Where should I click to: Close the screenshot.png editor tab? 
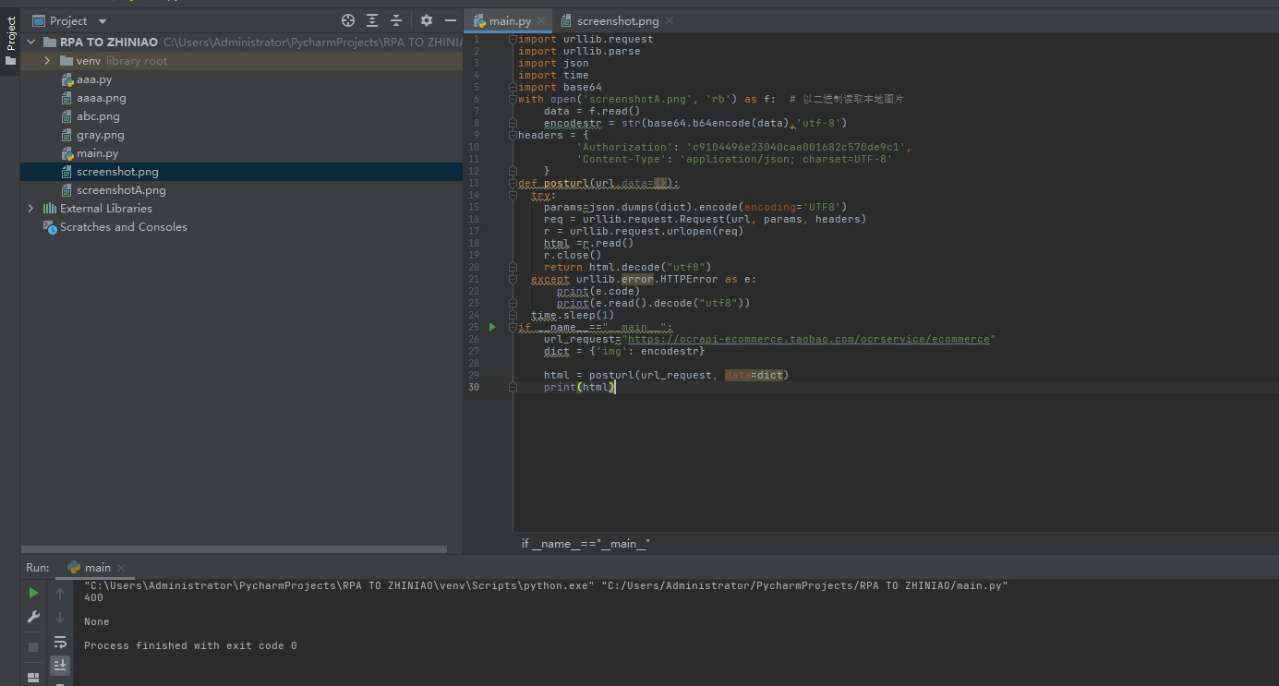click(x=669, y=21)
